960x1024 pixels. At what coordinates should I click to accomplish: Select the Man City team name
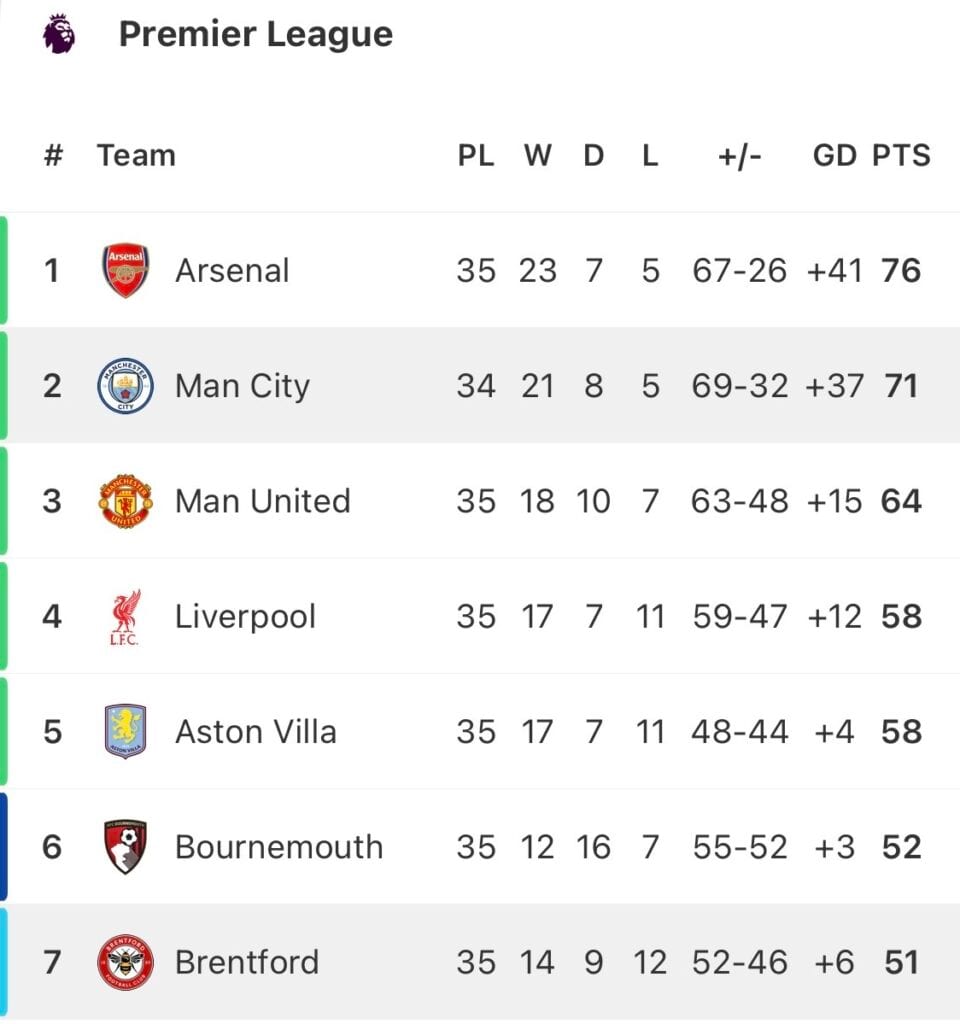(x=242, y=387)
